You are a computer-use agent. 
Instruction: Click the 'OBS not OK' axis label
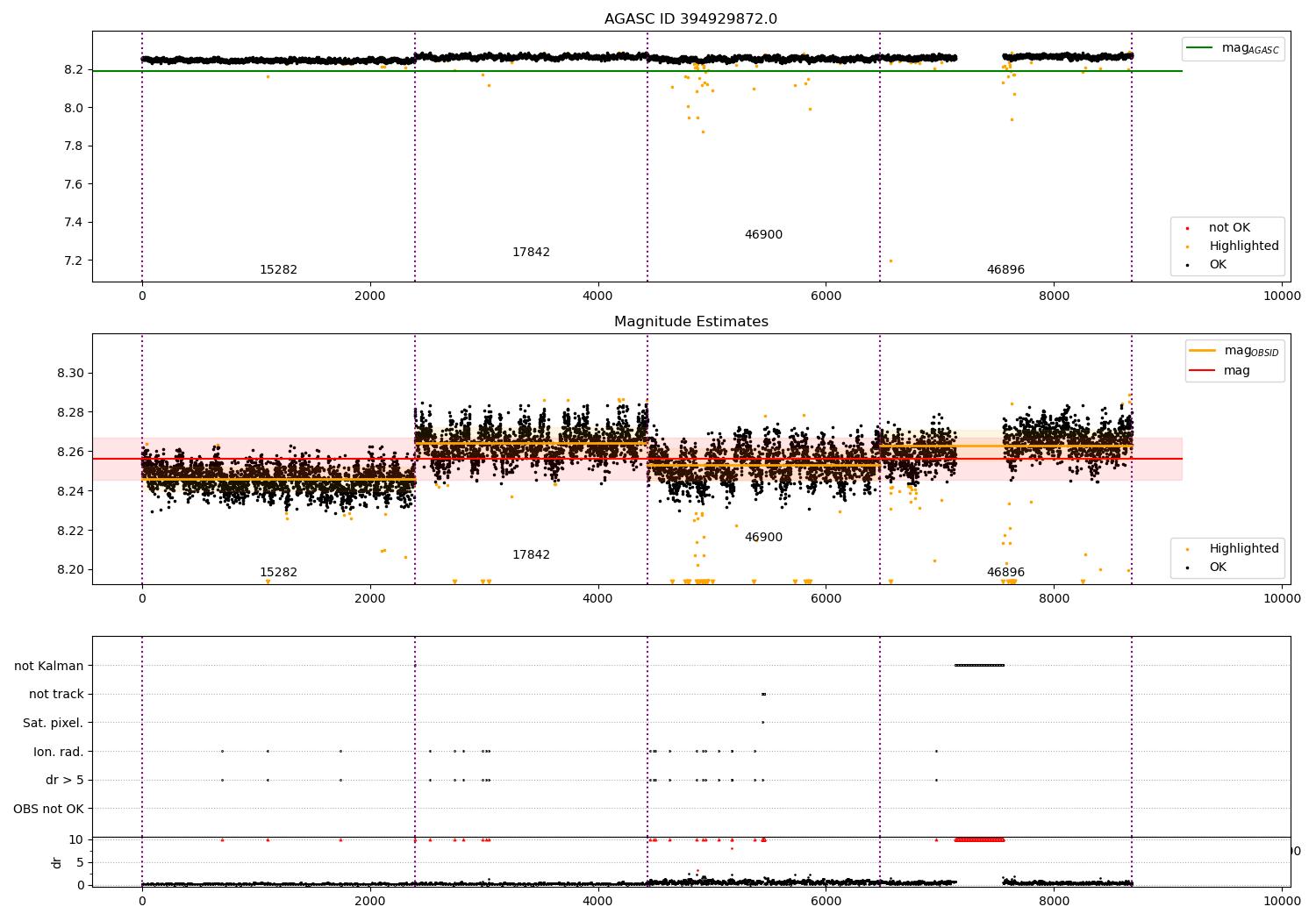(49, 810)
